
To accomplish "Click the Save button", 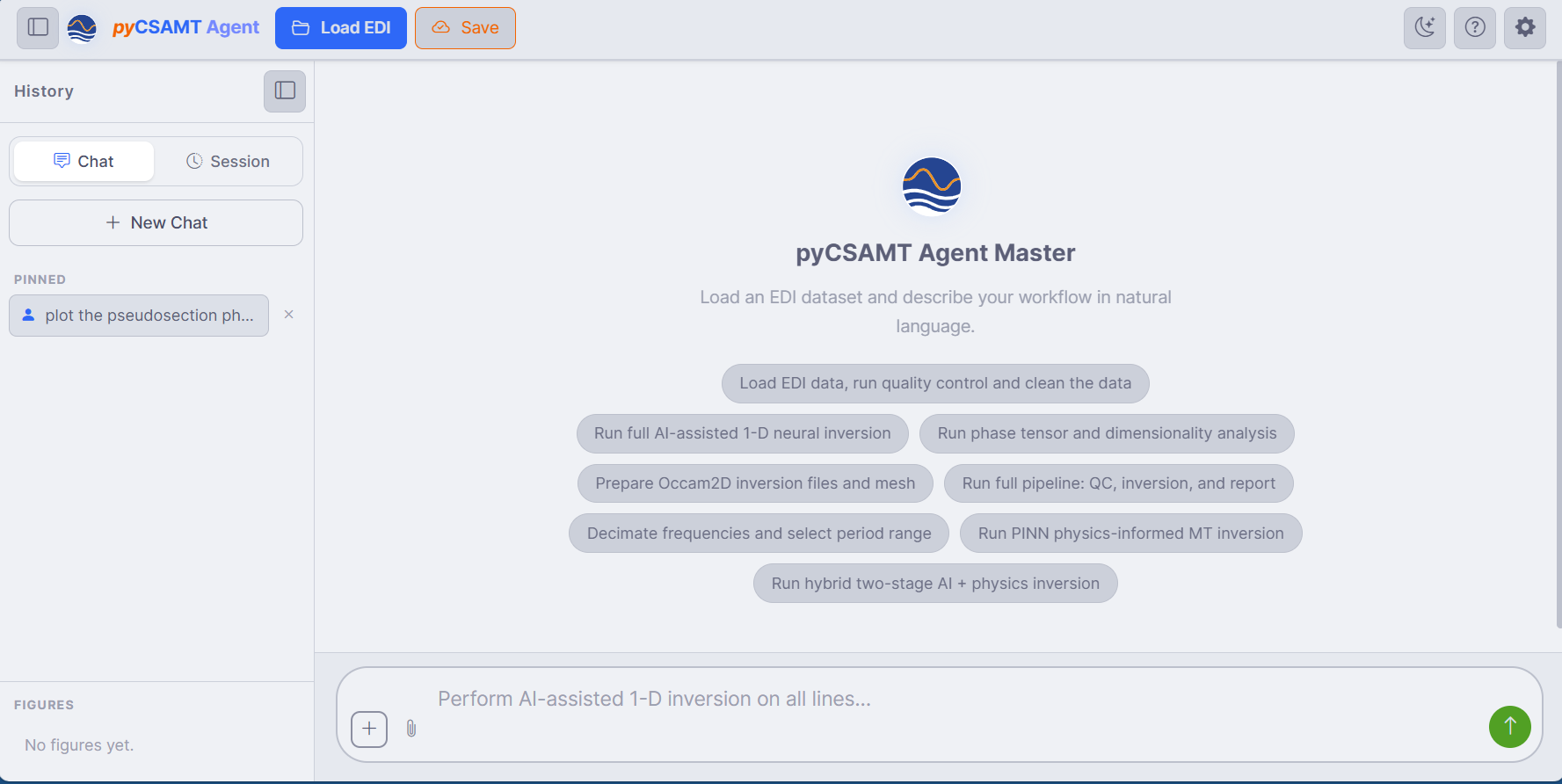I will click(x=465, y=28).
